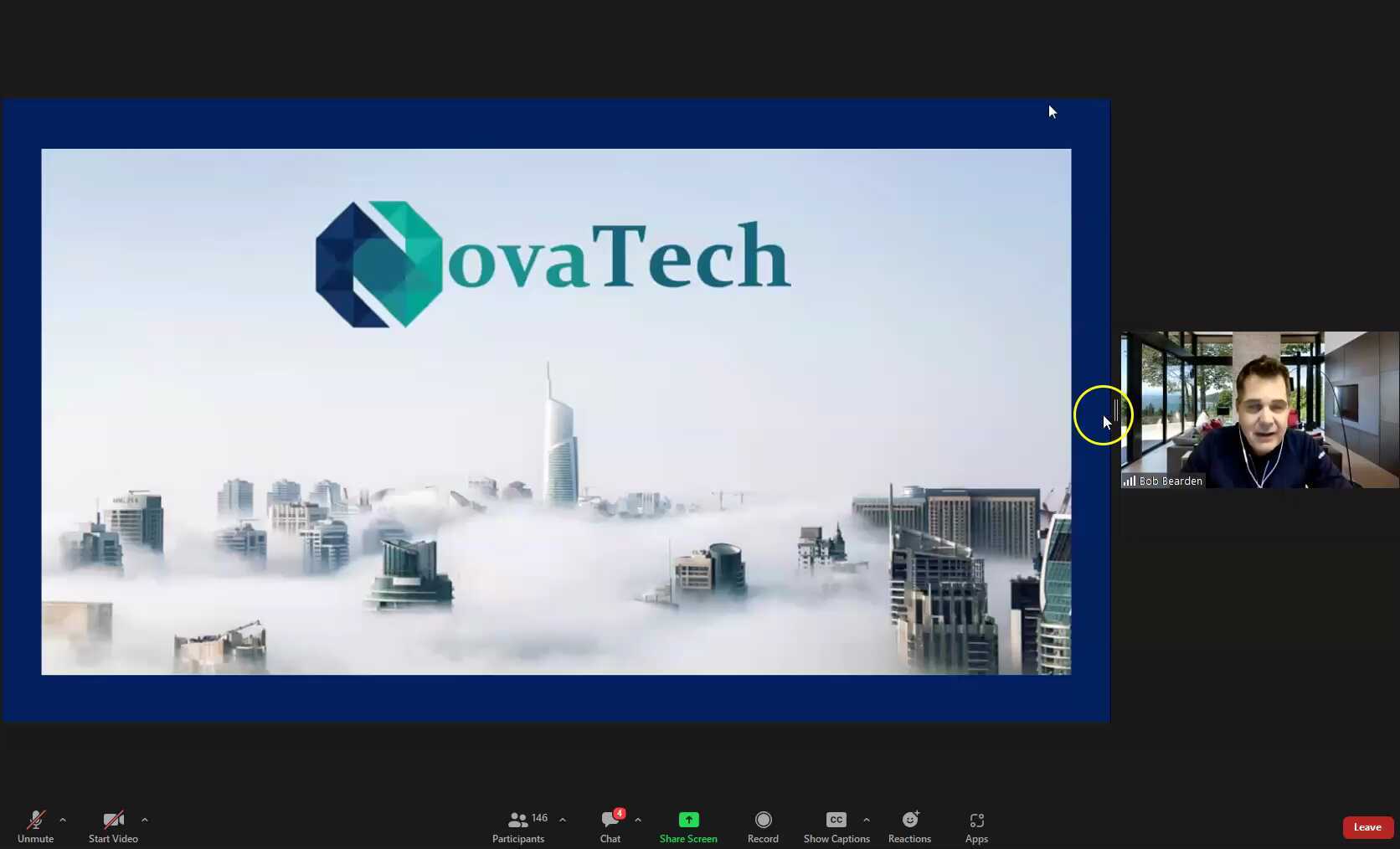Enable Show Captions

pos(835,826)
